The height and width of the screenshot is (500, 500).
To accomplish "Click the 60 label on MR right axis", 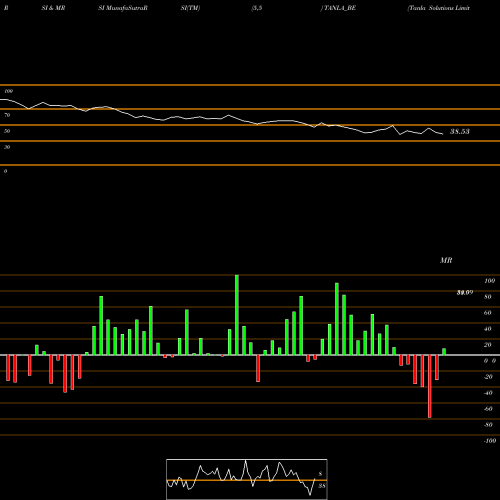I will (488, 313).
